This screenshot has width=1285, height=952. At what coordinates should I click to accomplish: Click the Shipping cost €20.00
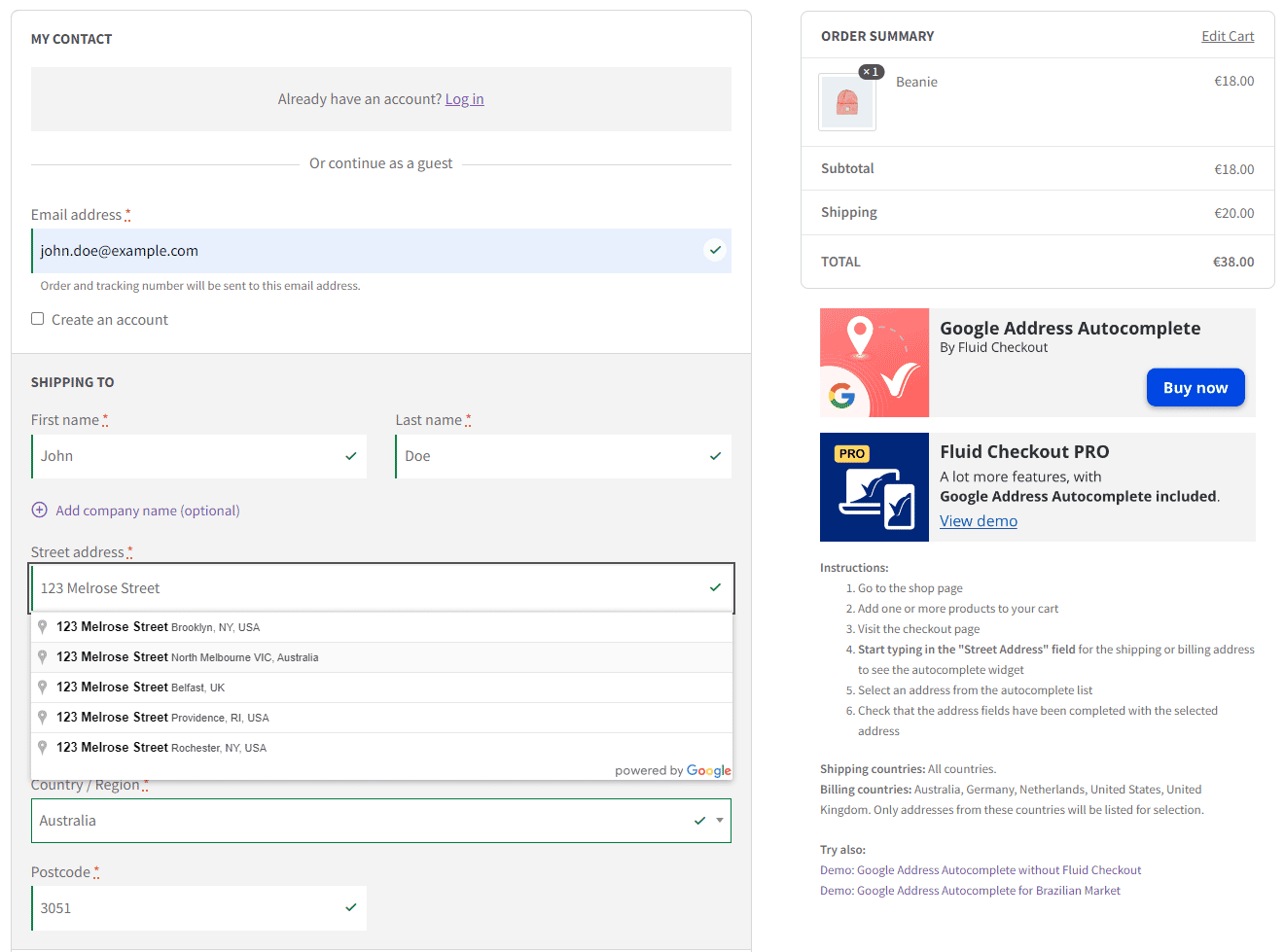(x=1233, y=213)
